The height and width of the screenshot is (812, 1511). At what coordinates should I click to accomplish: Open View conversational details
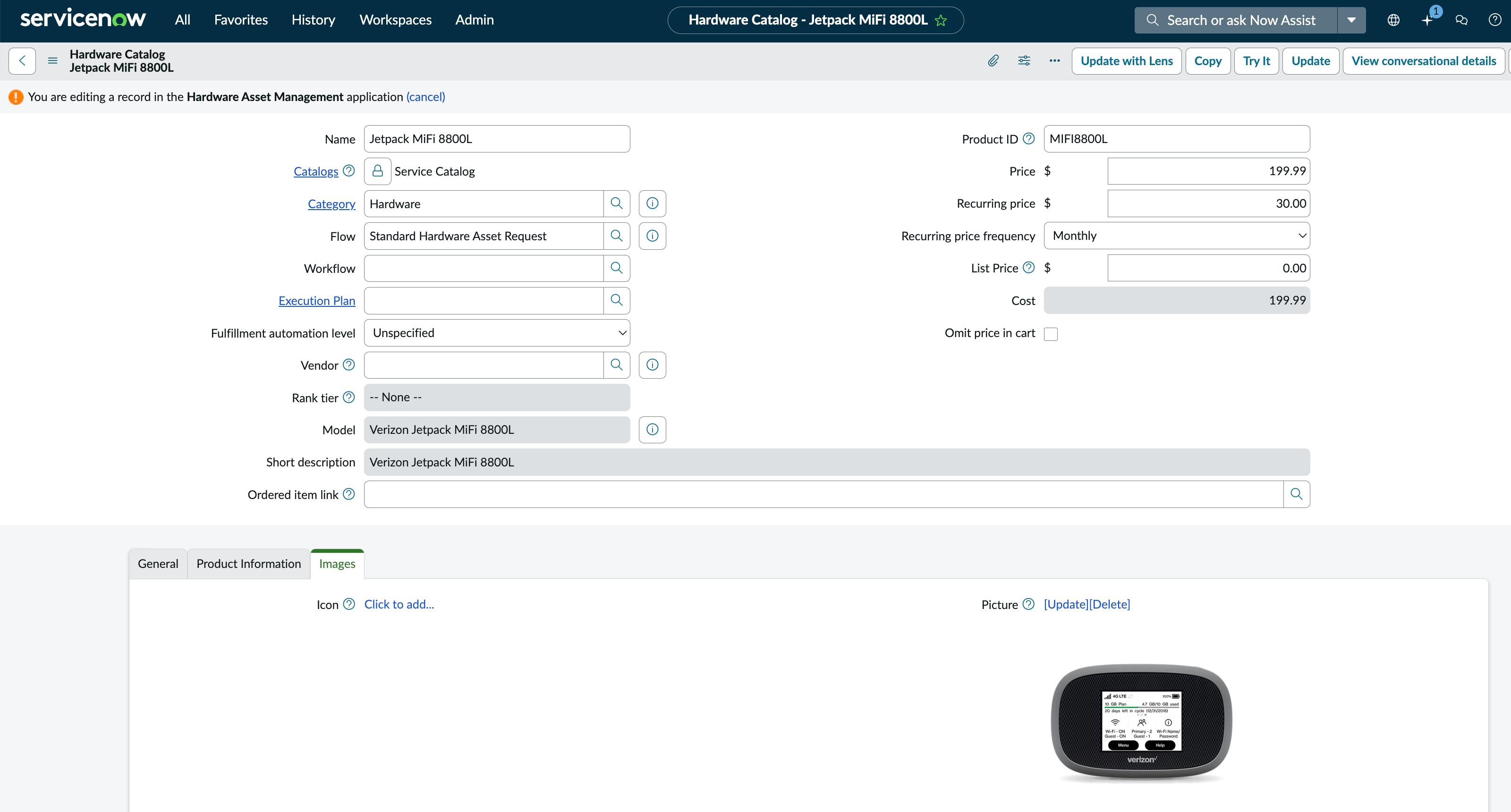tap(1424, 61)
